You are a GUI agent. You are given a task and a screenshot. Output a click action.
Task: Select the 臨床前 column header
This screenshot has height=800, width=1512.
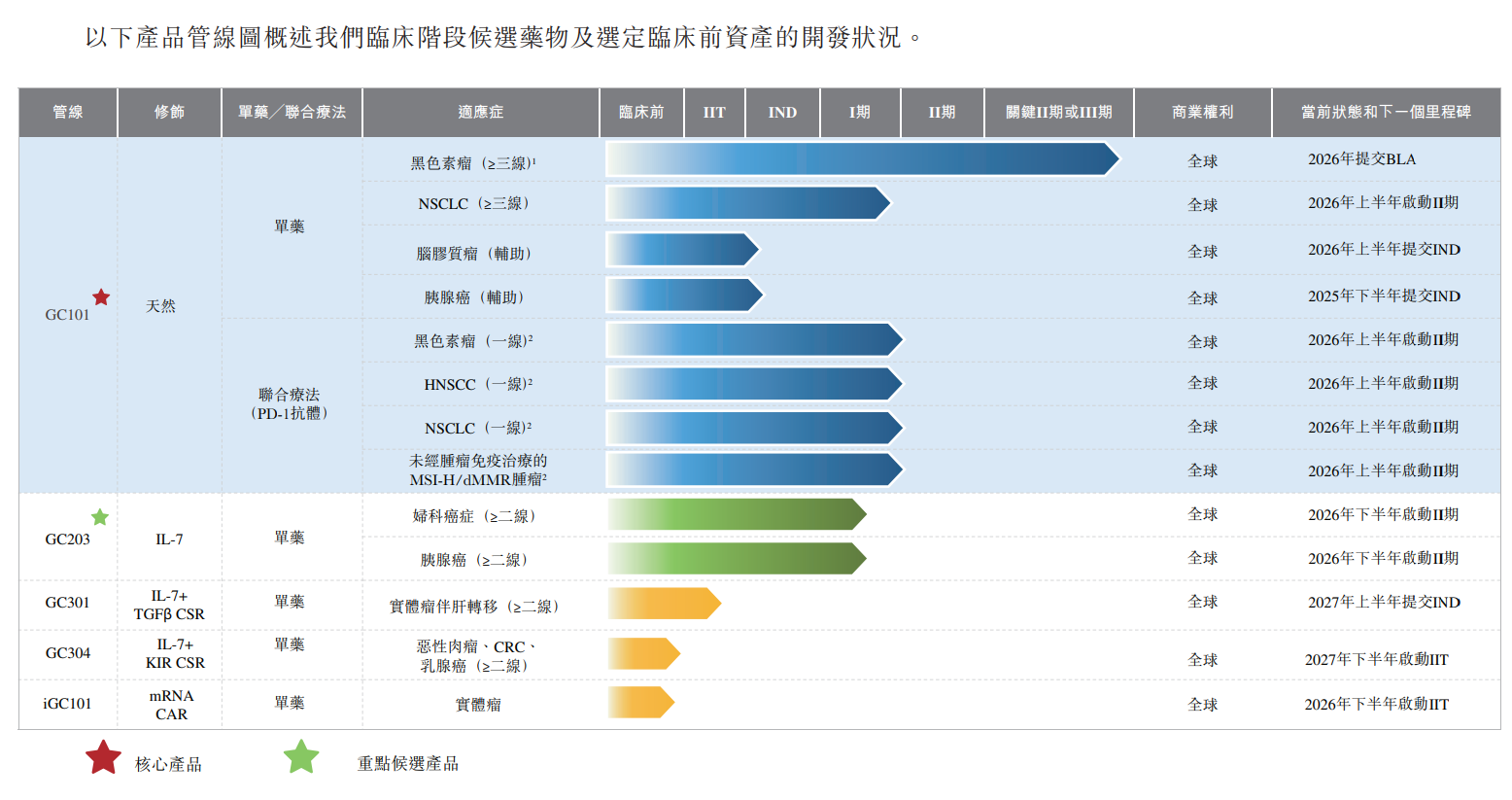(x=641, y=113)
